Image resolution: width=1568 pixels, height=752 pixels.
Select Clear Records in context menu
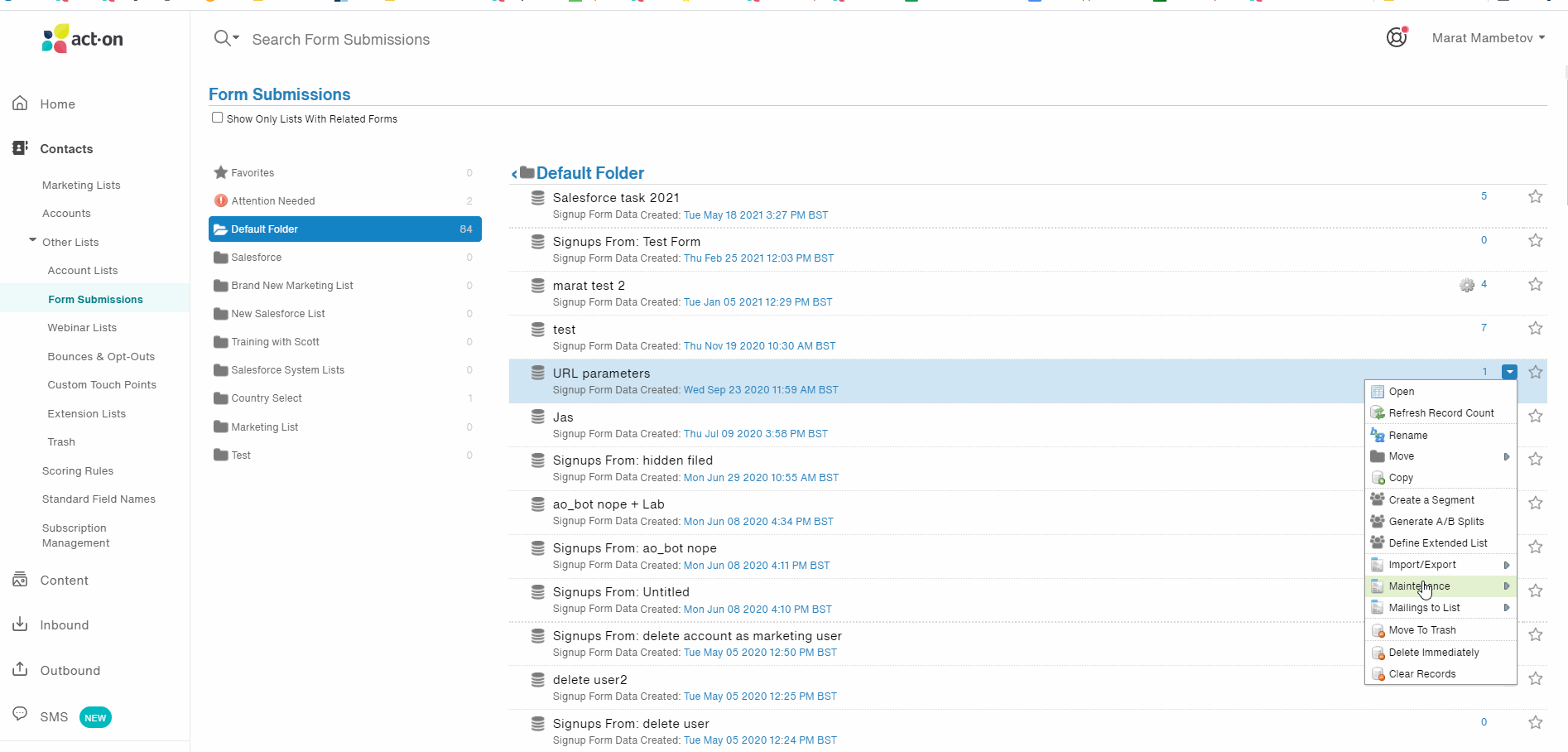(x=1441, y=674)
